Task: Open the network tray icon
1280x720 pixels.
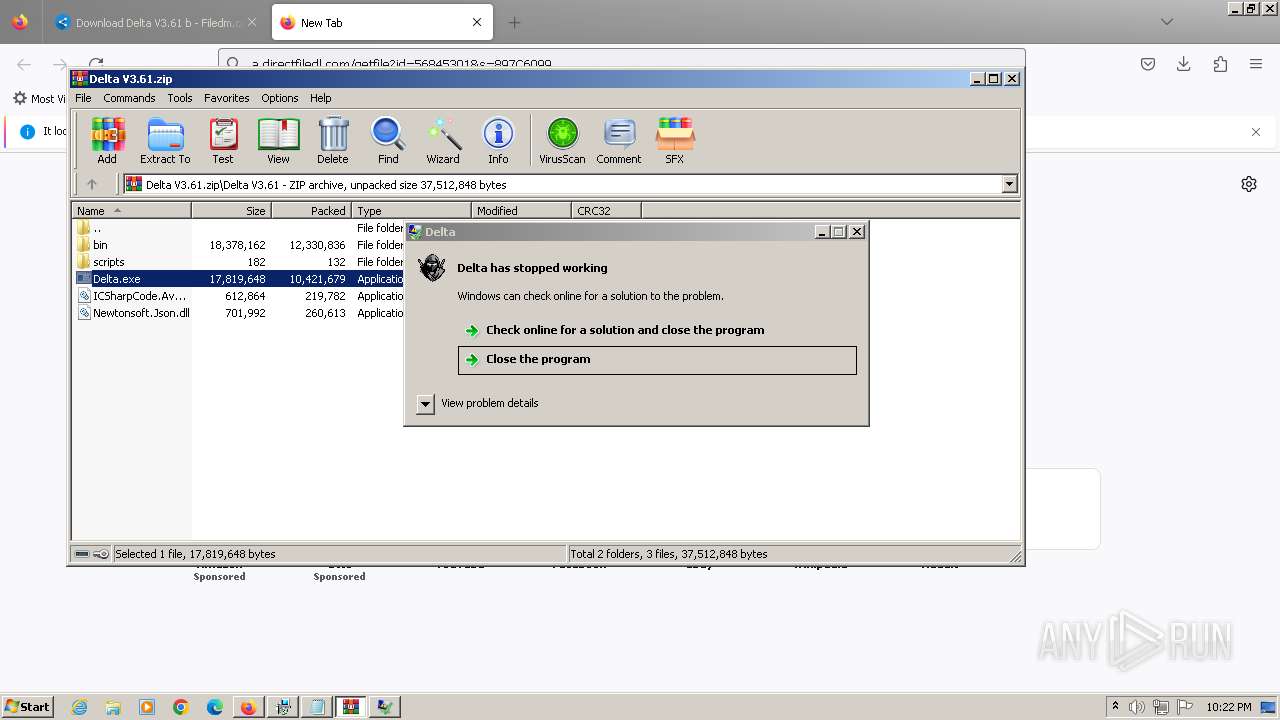Action: pos(1161,707)
